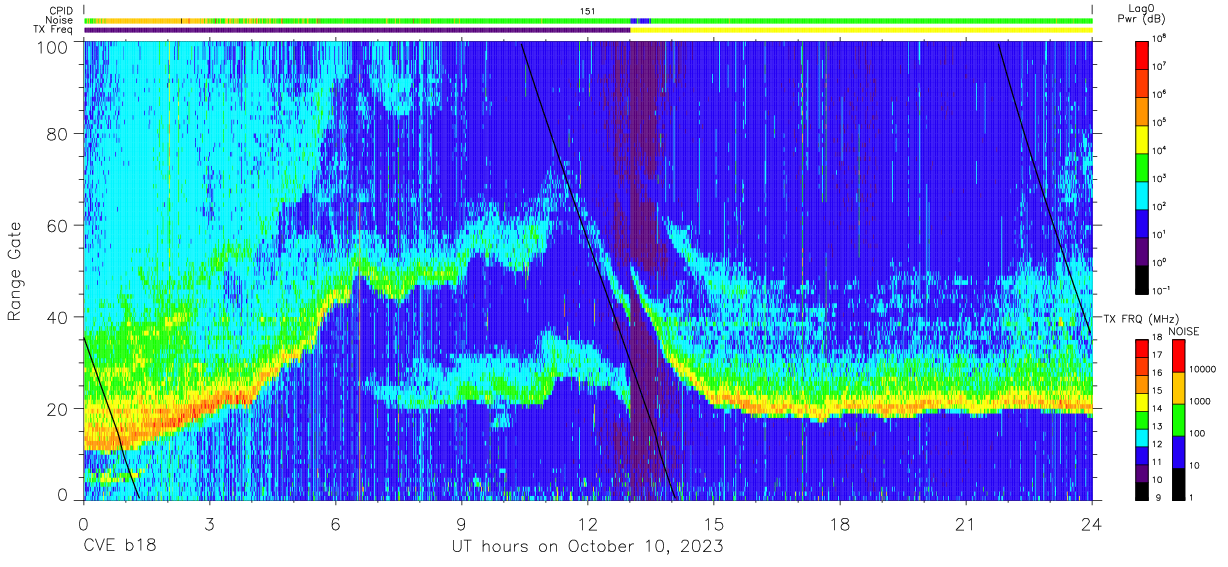1228x567 pixels.
Task: Click the '24' UT hours axis label
Action: click(1092, 525)
